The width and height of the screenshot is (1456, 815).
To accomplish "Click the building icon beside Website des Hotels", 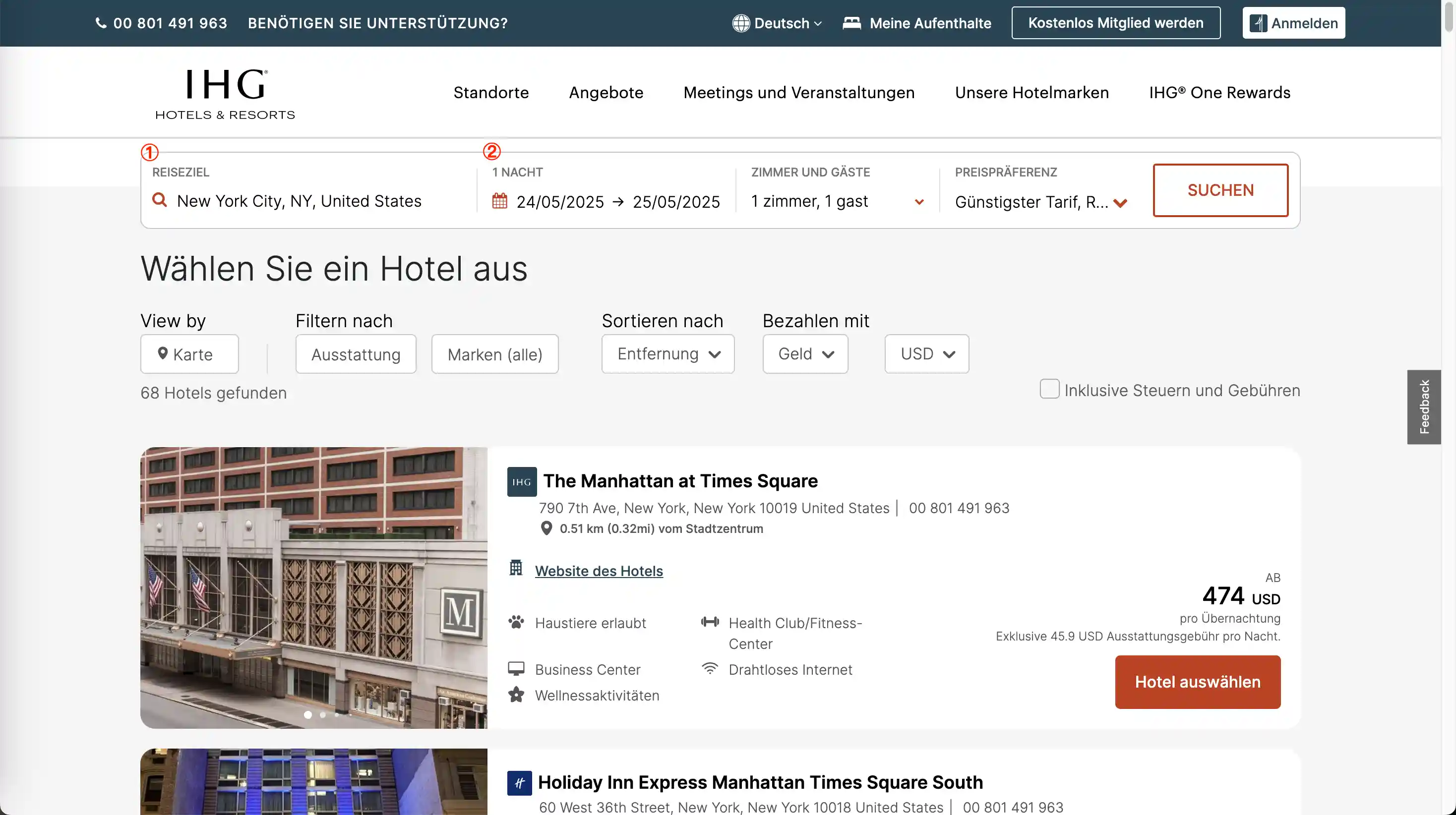I will [516, 568].
